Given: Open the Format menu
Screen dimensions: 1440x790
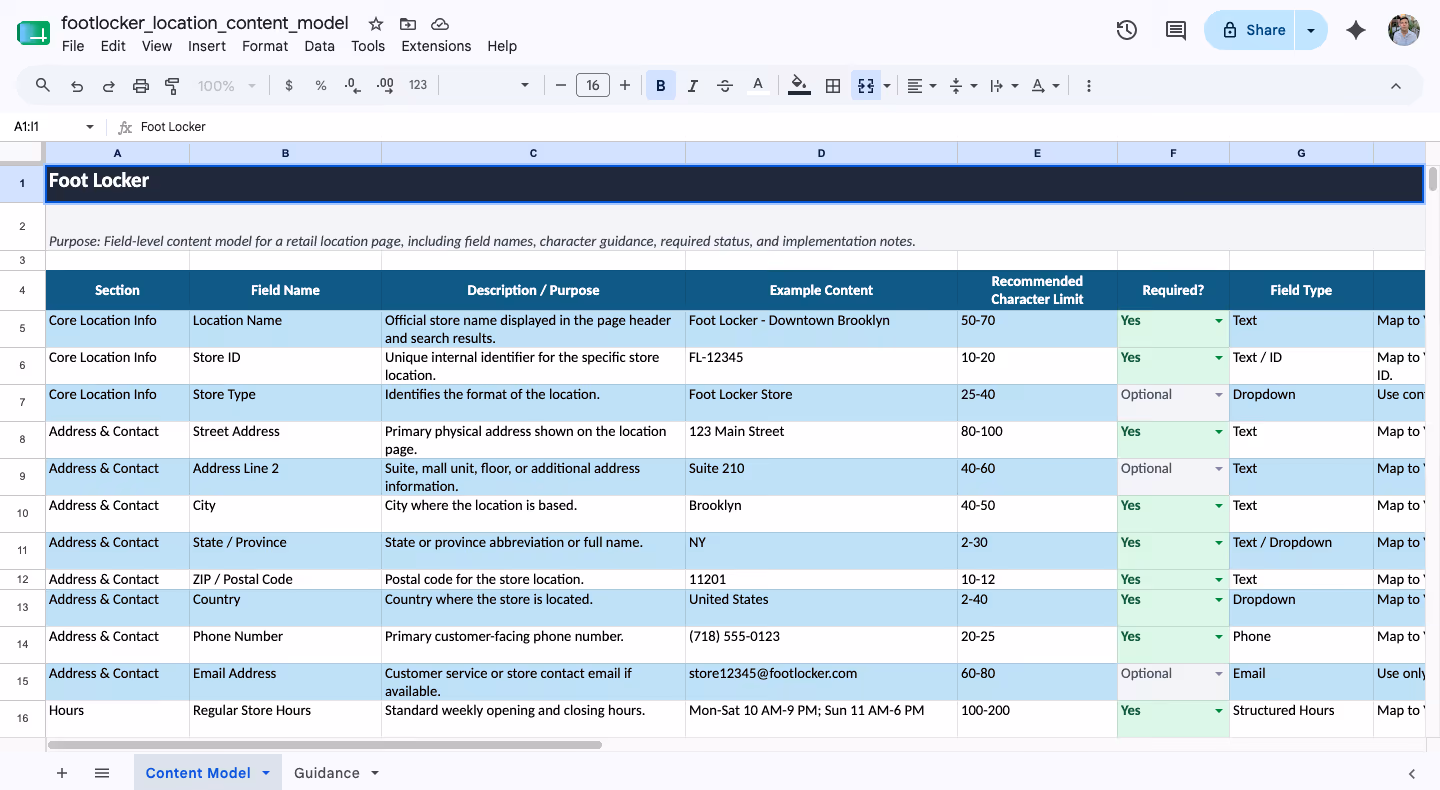Looking at the screenshot, I should coord(265,46).
